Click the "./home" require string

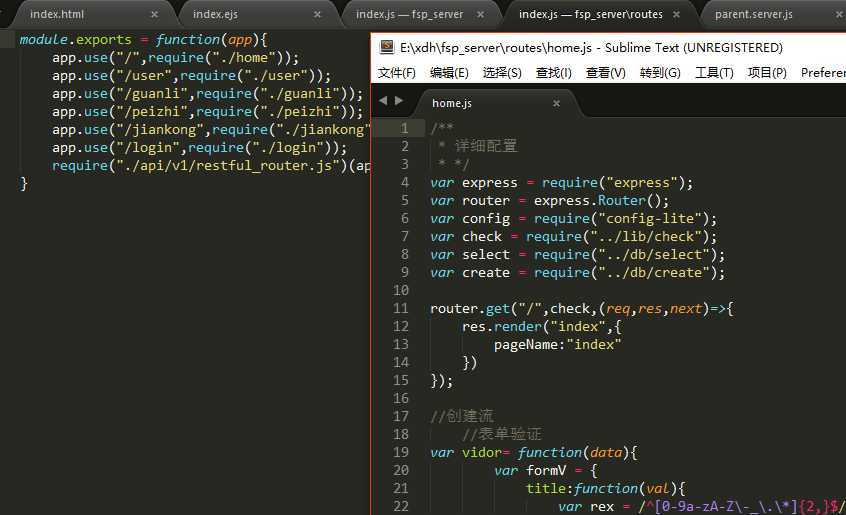point(244,58)
